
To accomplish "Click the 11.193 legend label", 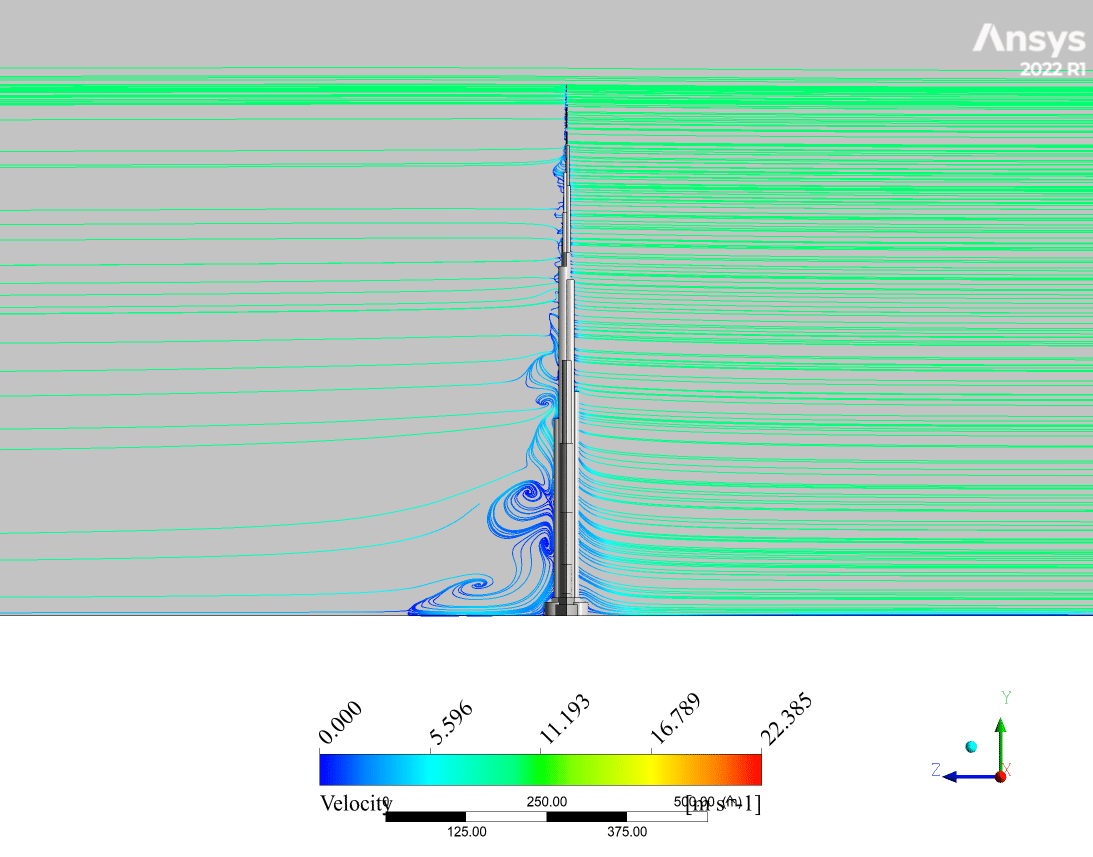I will [563, 720].
